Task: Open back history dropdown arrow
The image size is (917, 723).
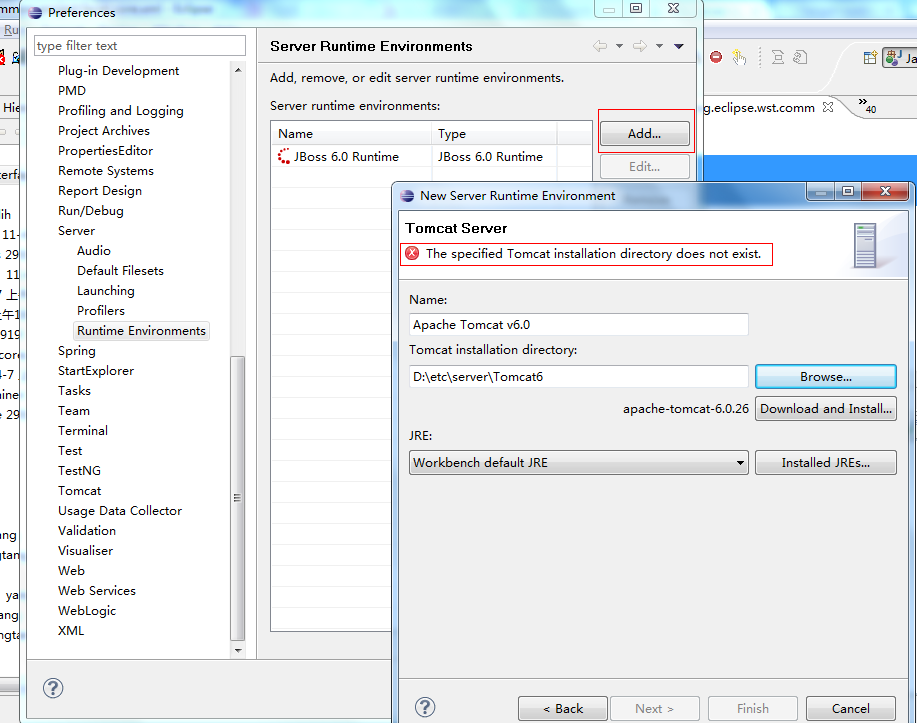Action: point(619,46)
